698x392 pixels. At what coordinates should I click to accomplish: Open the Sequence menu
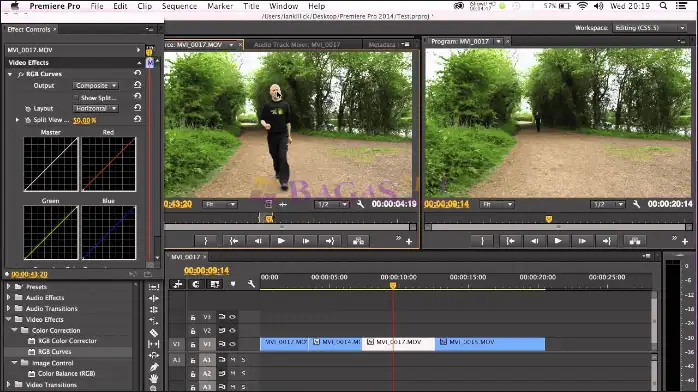point(179,6)
